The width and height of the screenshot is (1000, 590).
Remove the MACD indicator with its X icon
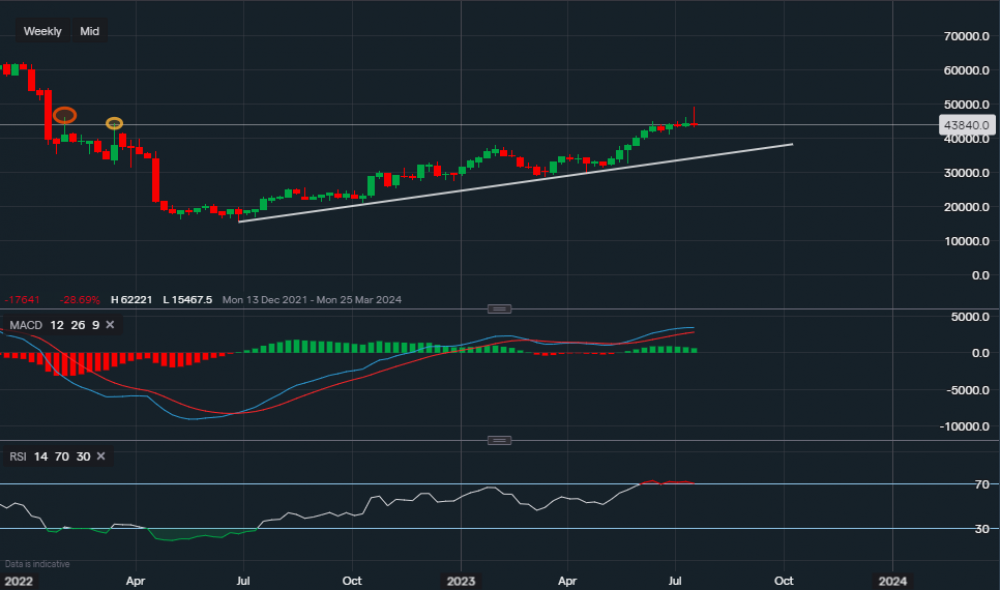pos(110,325)
